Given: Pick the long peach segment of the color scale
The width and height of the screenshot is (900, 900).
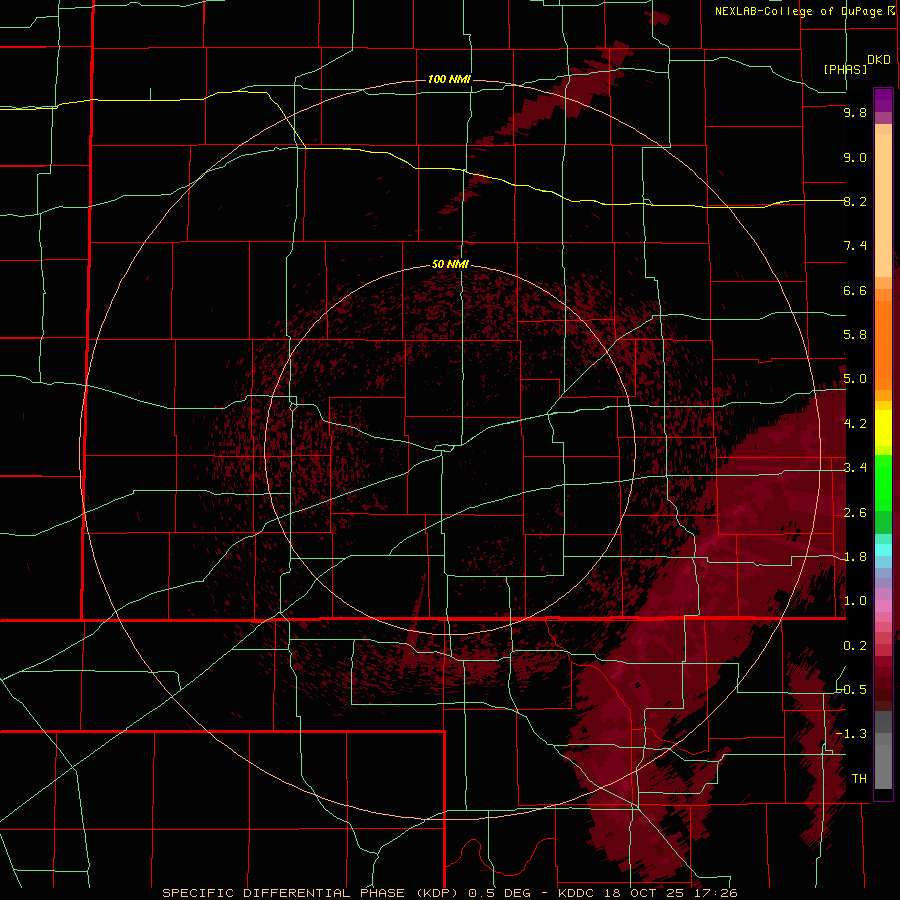Looking at the screenshot, I should click(x=883, y=205).
